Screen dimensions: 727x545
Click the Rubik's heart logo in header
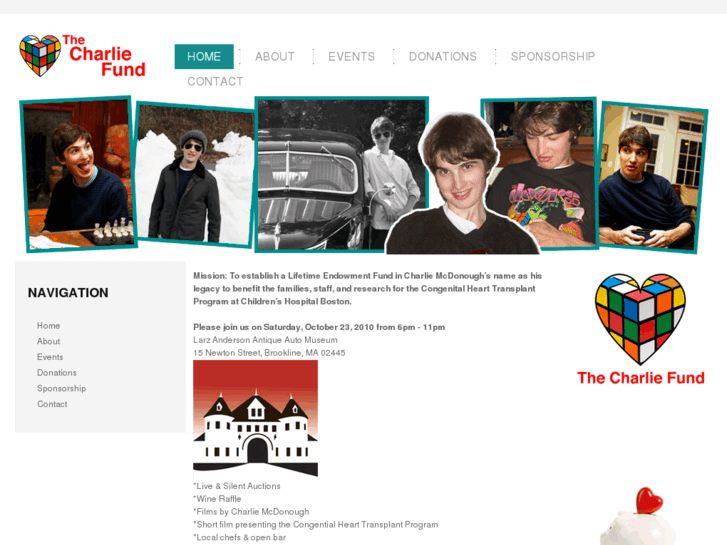pos(40,56)
